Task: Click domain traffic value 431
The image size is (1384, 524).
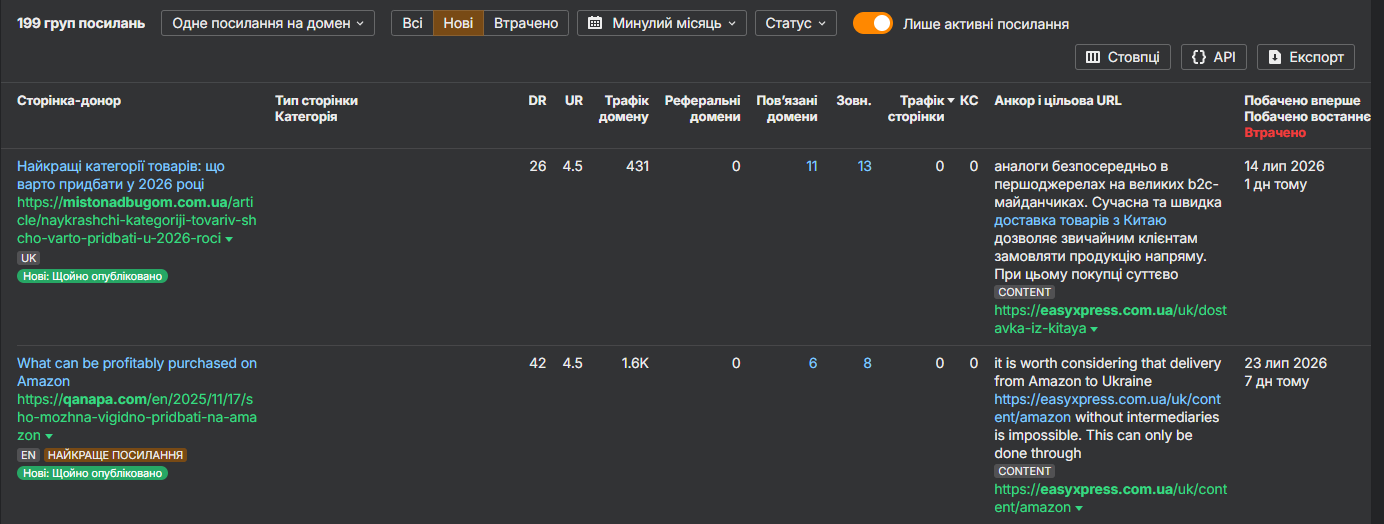Action: point(636,166)
